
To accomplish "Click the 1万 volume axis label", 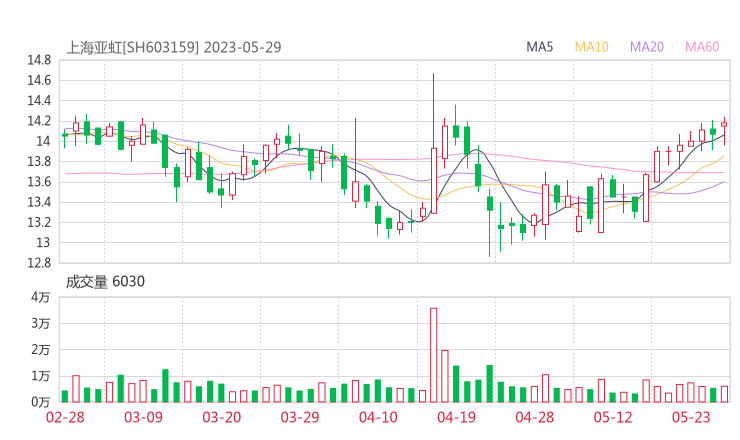I will 41,376.
